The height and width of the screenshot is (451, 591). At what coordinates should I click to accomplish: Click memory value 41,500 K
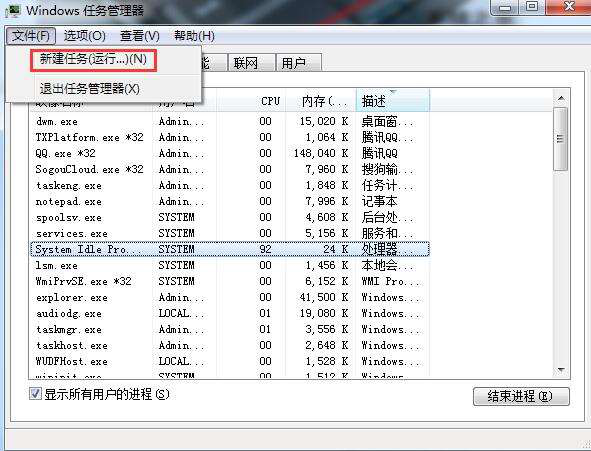point(324,298)
